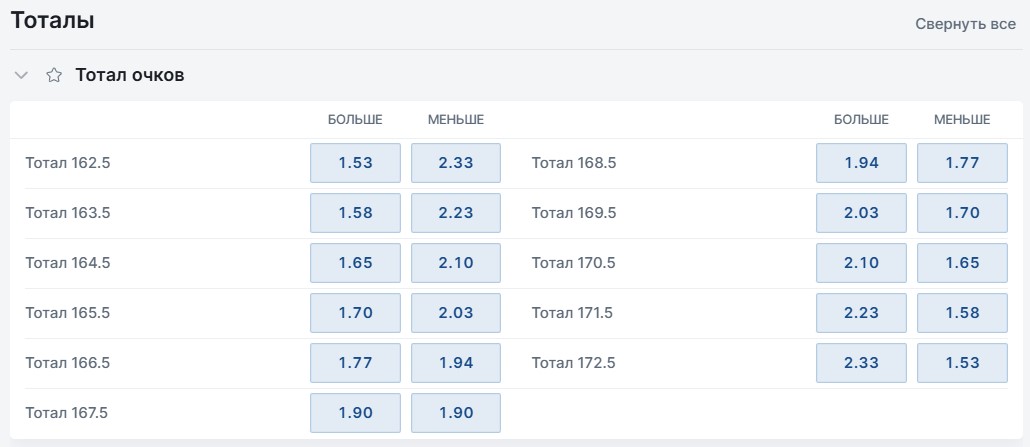Select Больше 1.77 for Тотал 166.5
The image size is (1030, 447).
[x=355, y=363]
